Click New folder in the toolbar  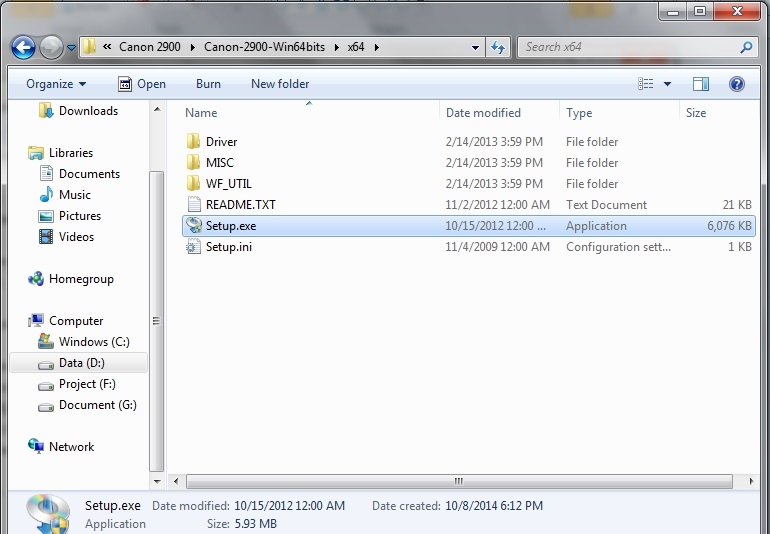[280, 84]
